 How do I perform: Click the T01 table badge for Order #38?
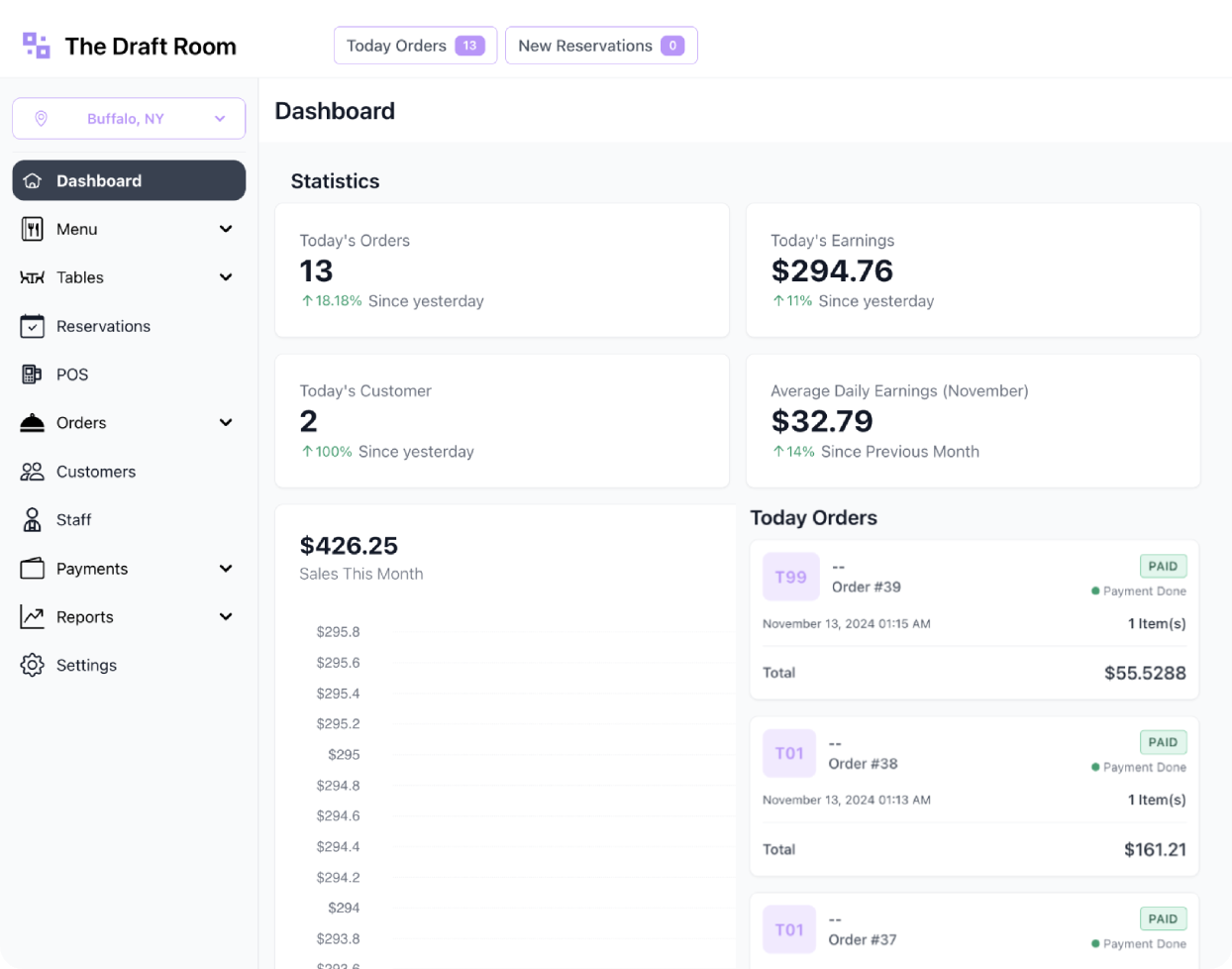(x=789, y=754)
